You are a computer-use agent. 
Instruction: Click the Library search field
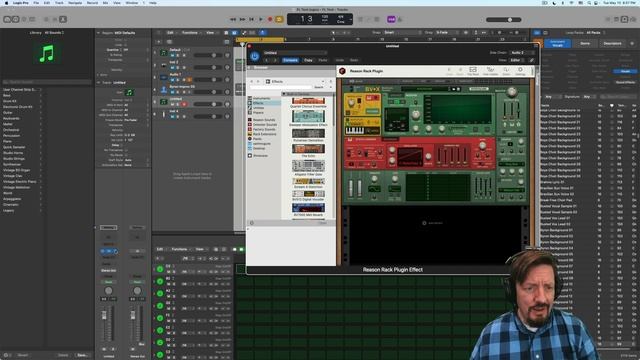click(x=47, y=82)
